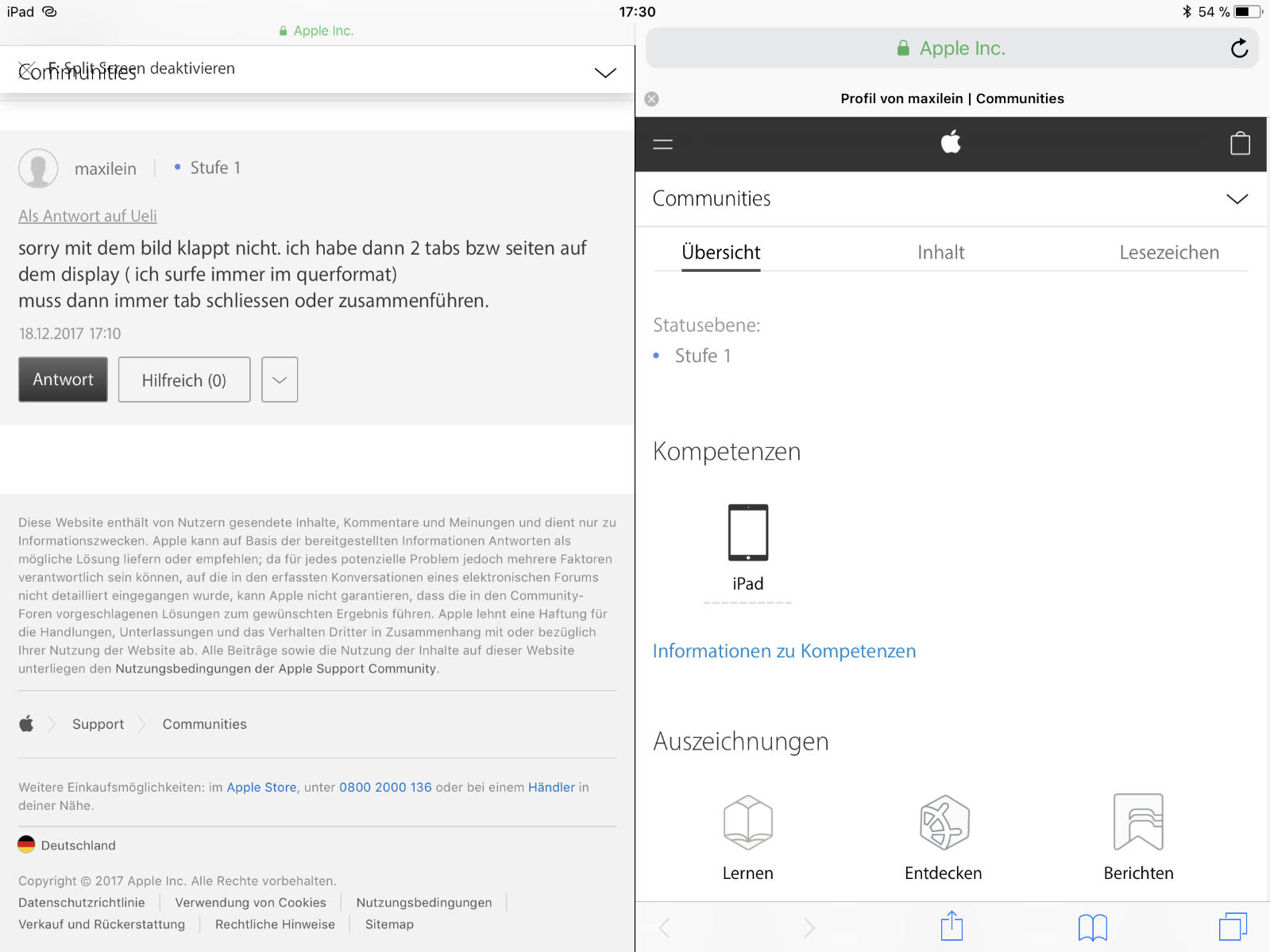Open the hamburger menu in Apple navigation bar

tap(662, 144)
